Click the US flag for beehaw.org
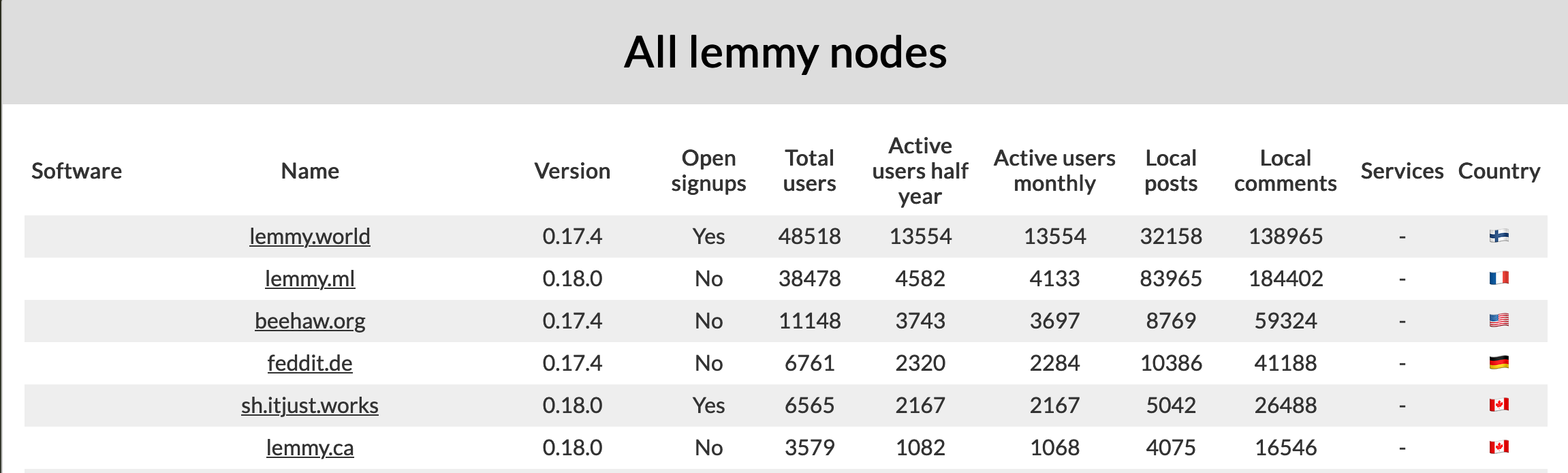 click(1499, 320)
